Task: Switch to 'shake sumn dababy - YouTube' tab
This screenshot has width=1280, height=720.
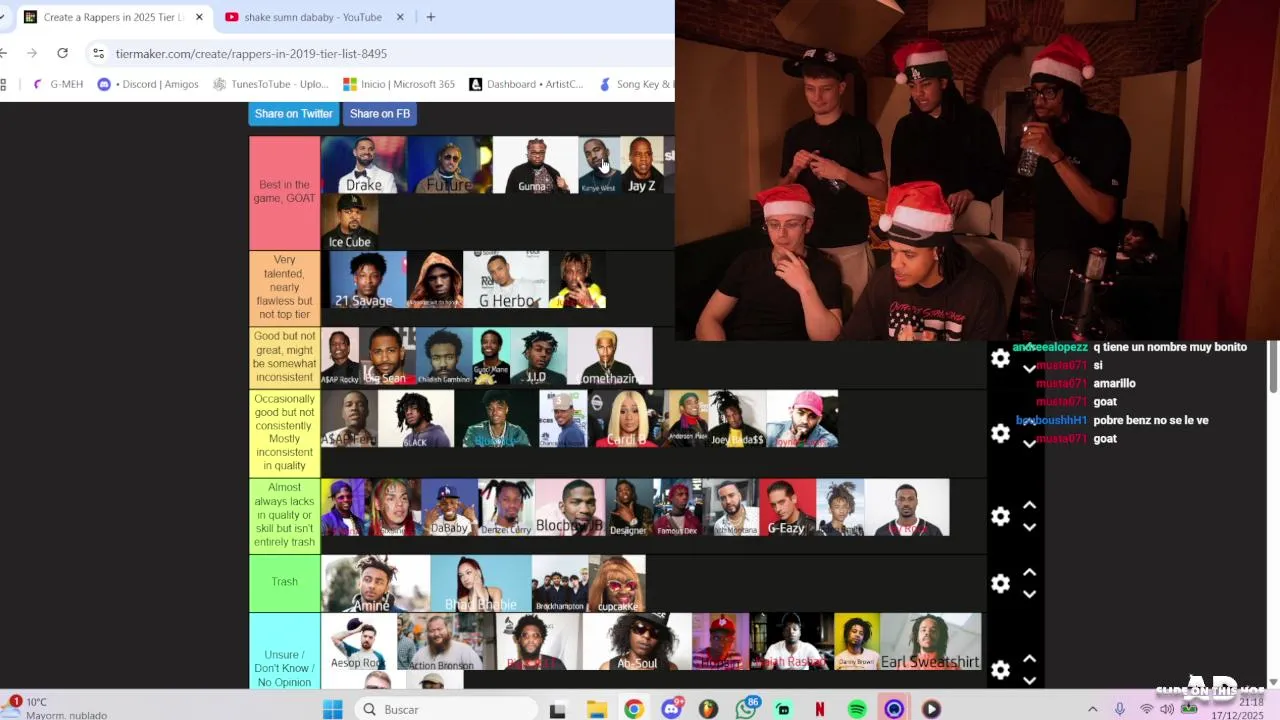Action: pos(313,17)
